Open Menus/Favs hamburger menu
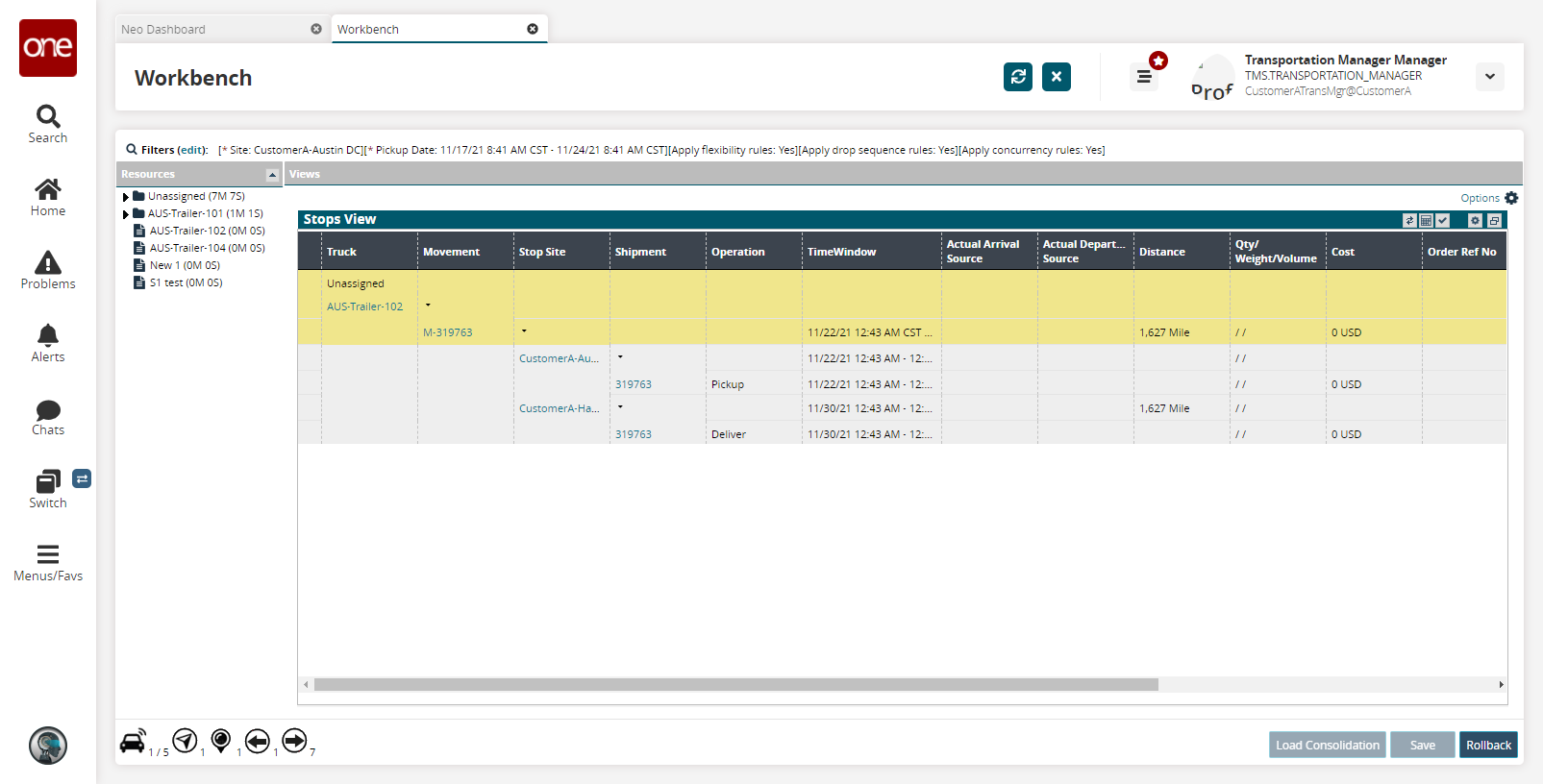 tap(48, 563)
